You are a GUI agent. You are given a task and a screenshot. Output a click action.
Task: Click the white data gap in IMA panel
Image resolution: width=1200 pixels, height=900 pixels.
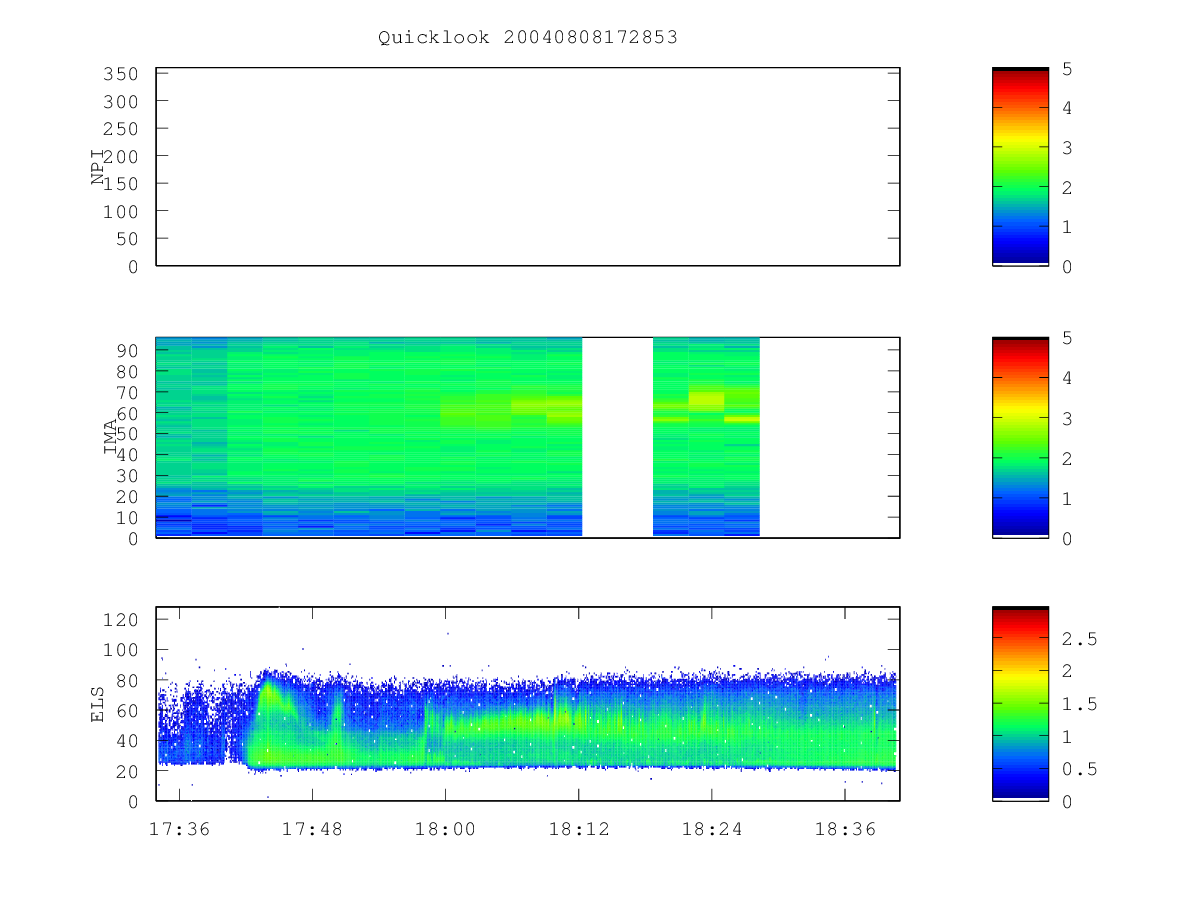click(617, 437)
